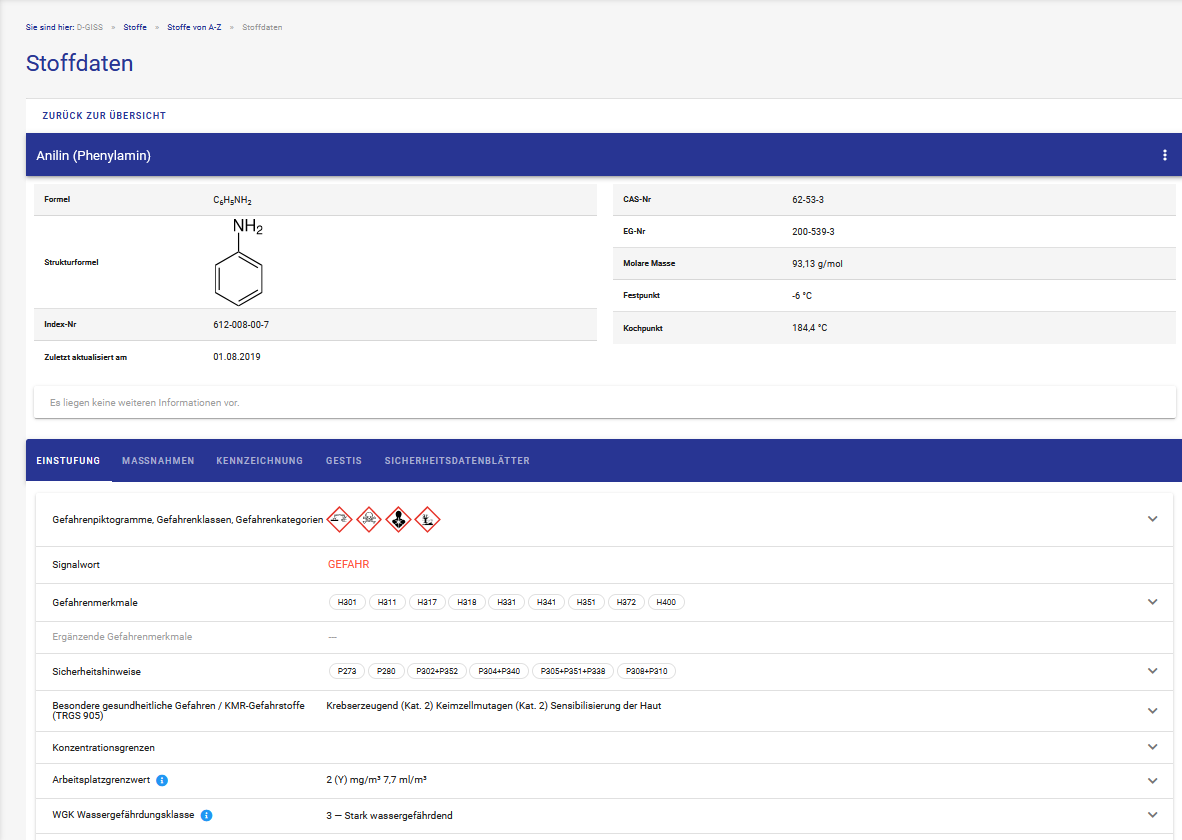Image resolution: width=1182 pixels, height=840 pixels.
Task: Open the P308+P310 chip
Action: [647, 671]
